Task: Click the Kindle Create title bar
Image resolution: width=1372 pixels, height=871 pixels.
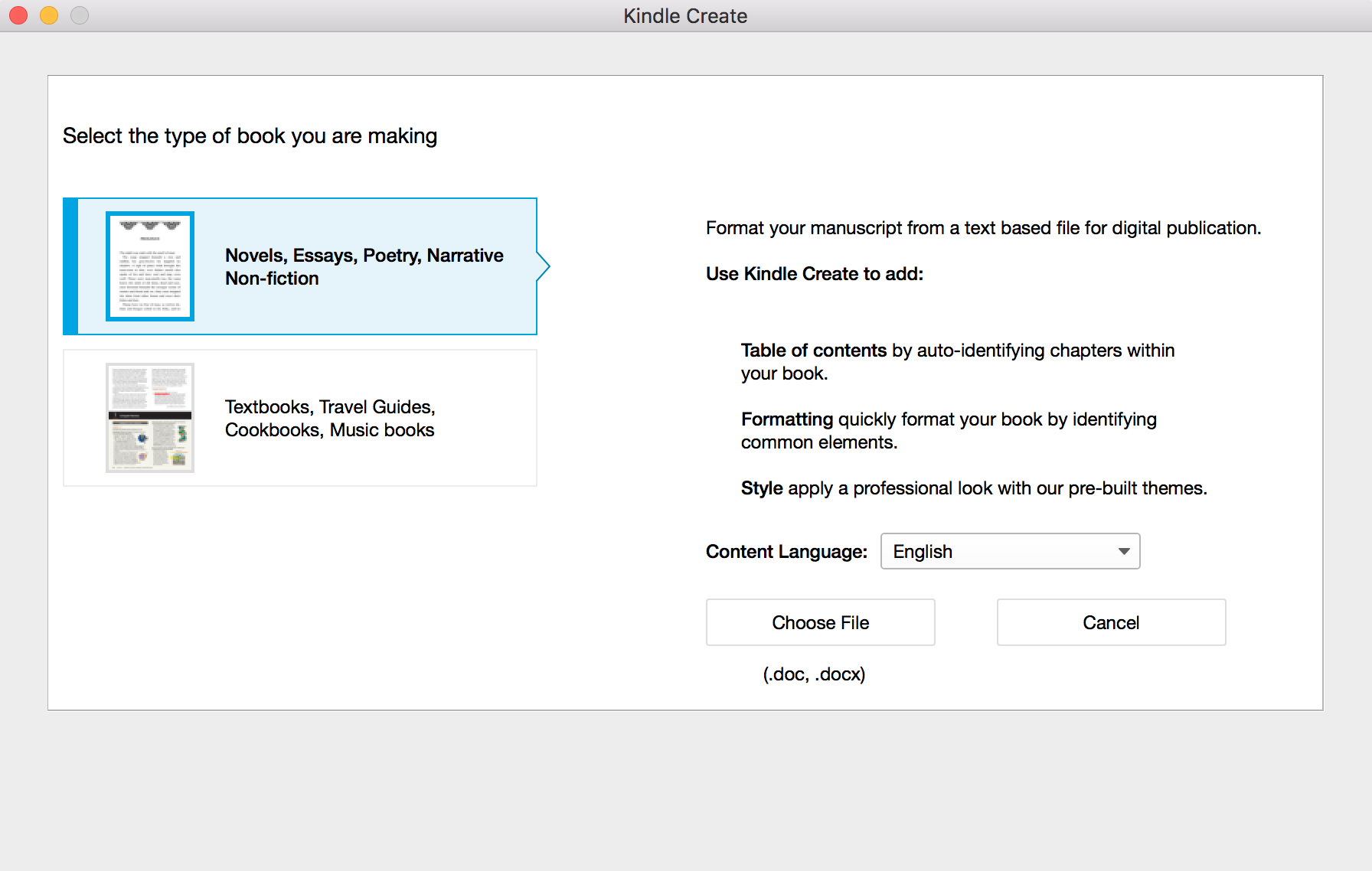Action: [x=685, y=15]
